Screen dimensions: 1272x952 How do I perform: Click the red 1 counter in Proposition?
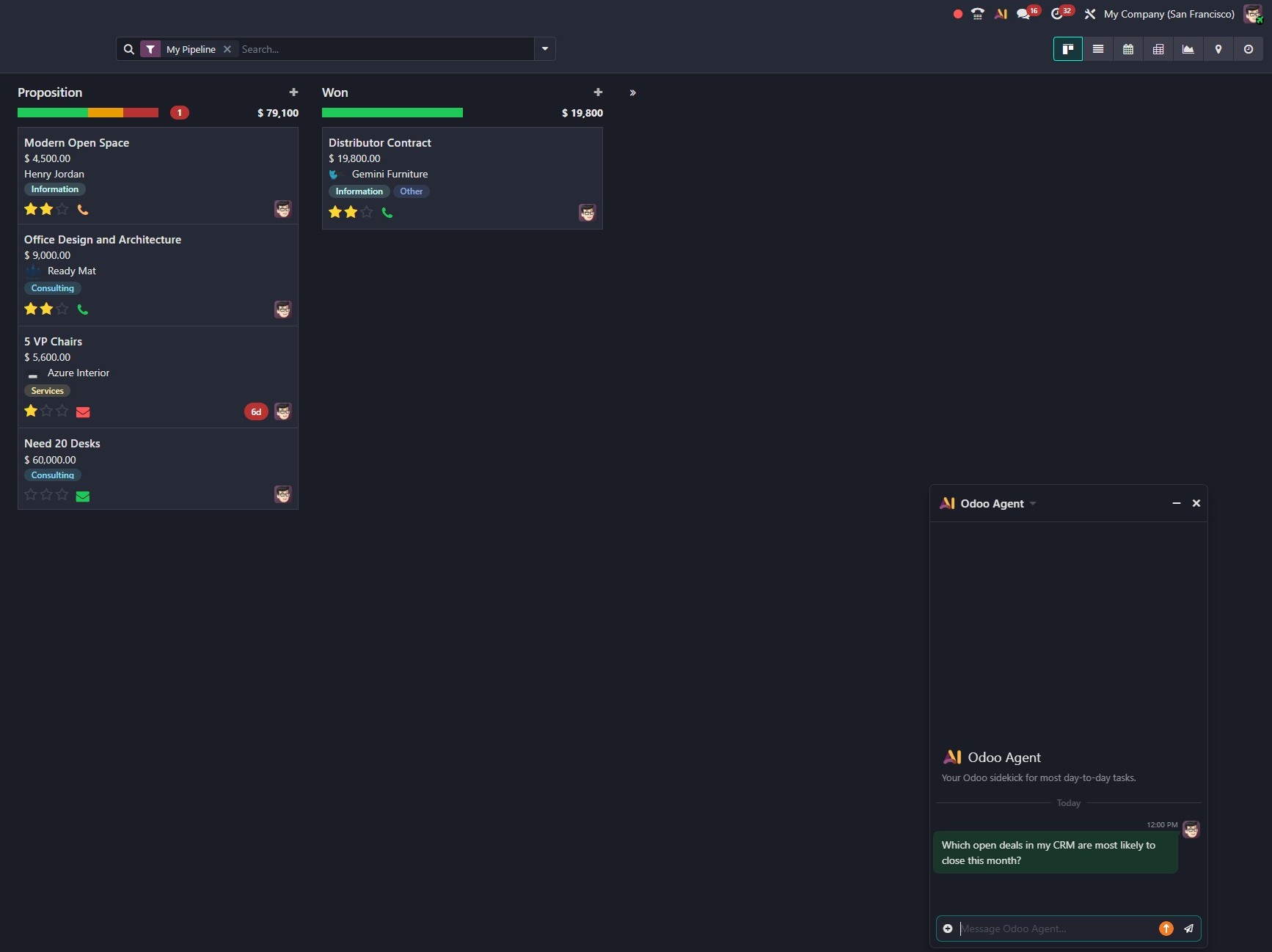click(x=180, y=113)
